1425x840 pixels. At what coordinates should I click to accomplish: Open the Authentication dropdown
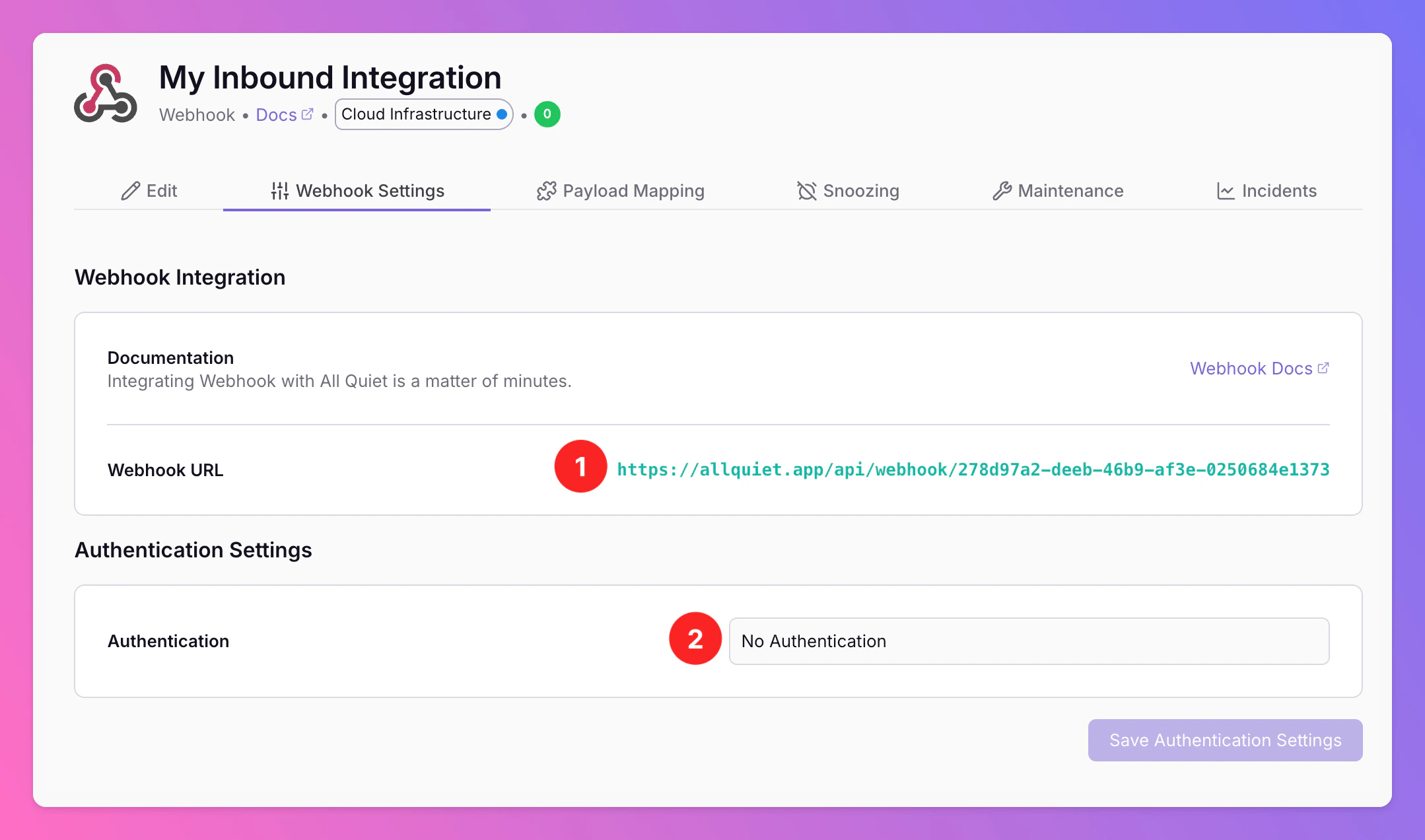point(1028,641)
